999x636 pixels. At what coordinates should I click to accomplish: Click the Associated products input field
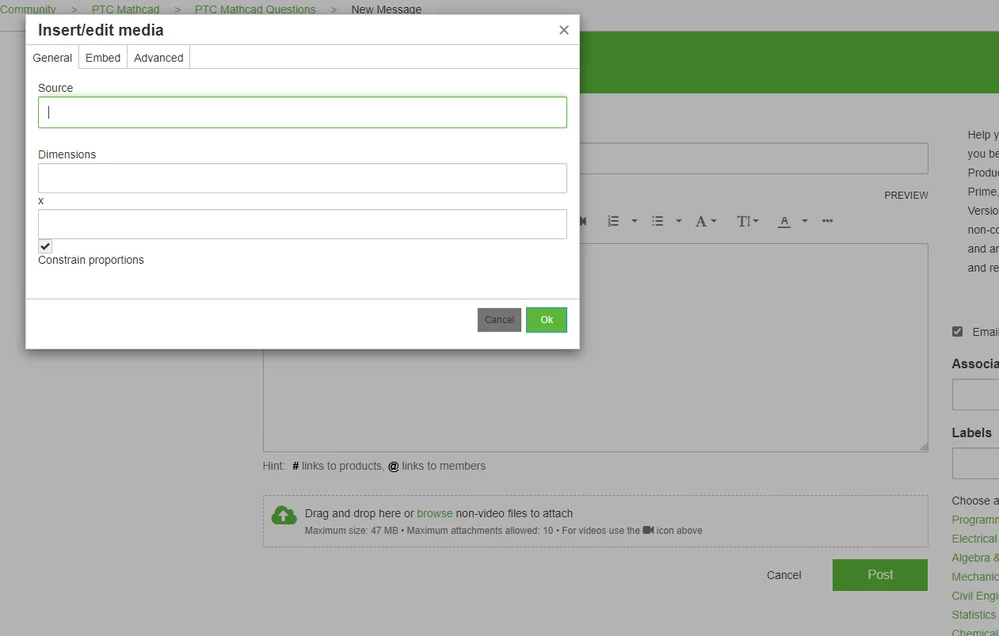(x=975, y=394)
